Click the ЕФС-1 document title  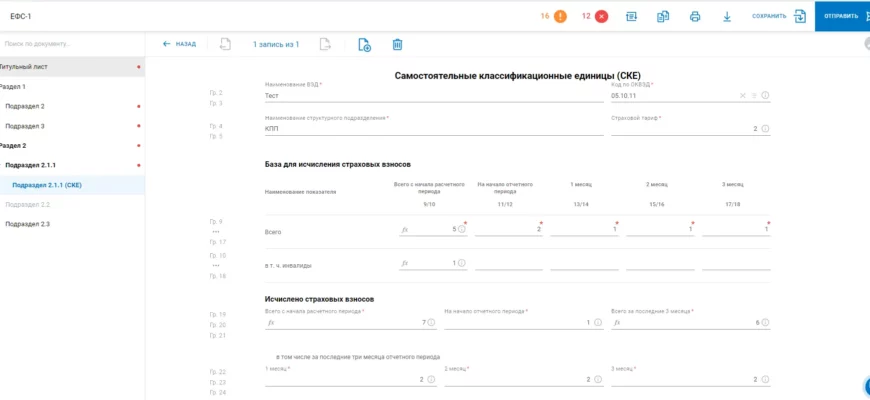click(21, 17)
